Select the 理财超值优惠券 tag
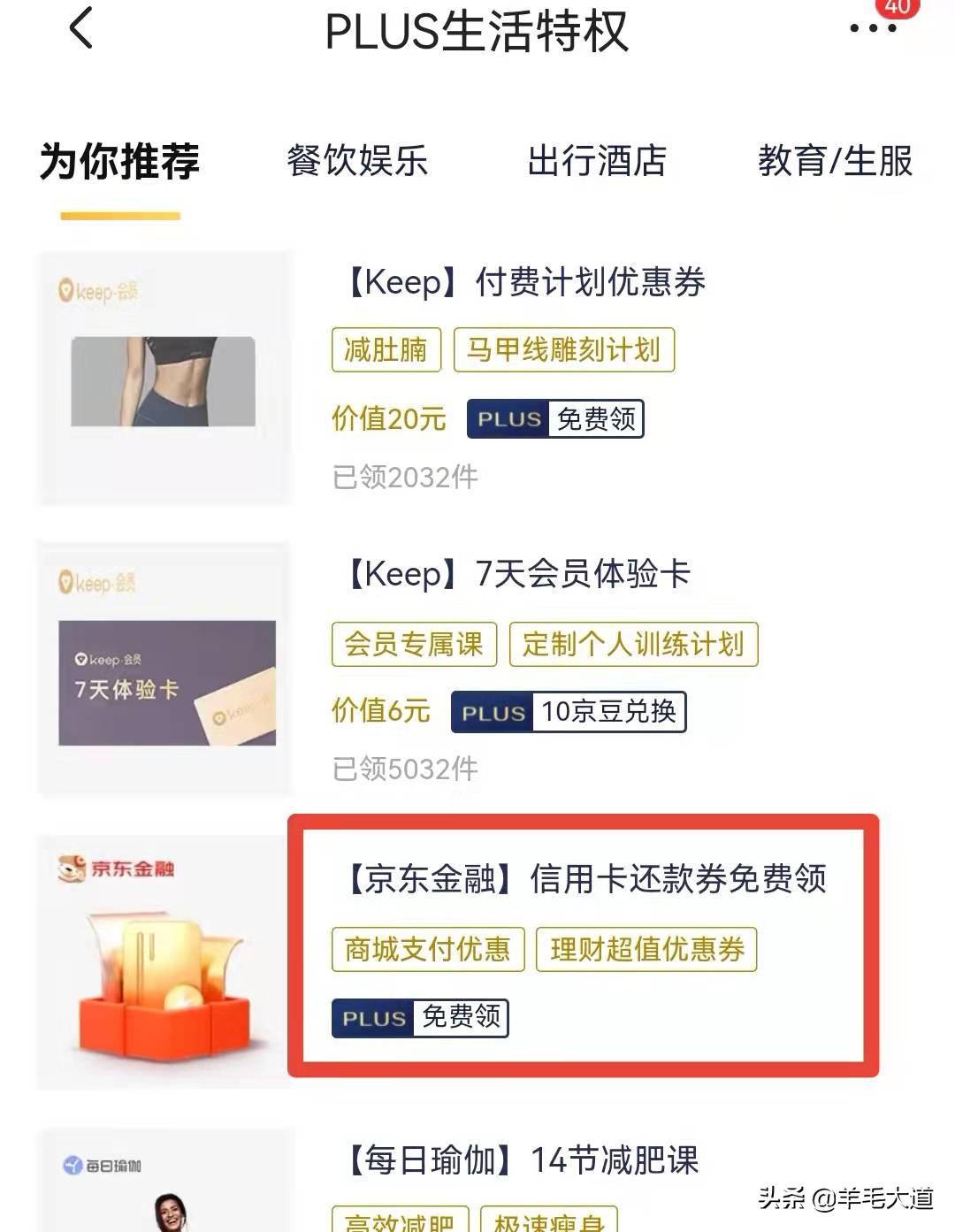Screen dimensions: 955x1232 point(646,949)
